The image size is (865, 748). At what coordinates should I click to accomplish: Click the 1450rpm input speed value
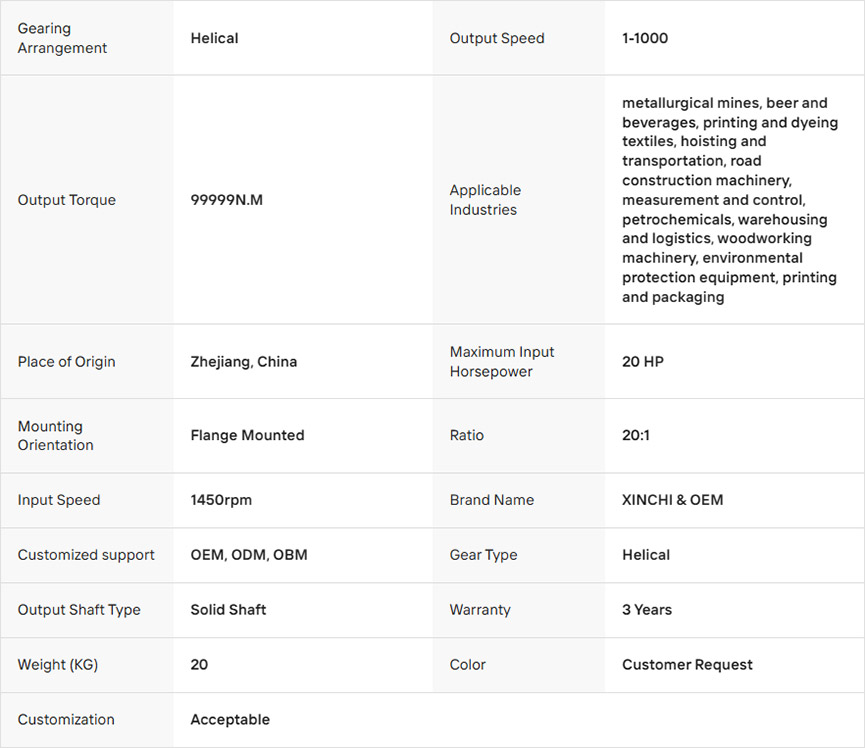pyautogui.click(x=221, y=500)
